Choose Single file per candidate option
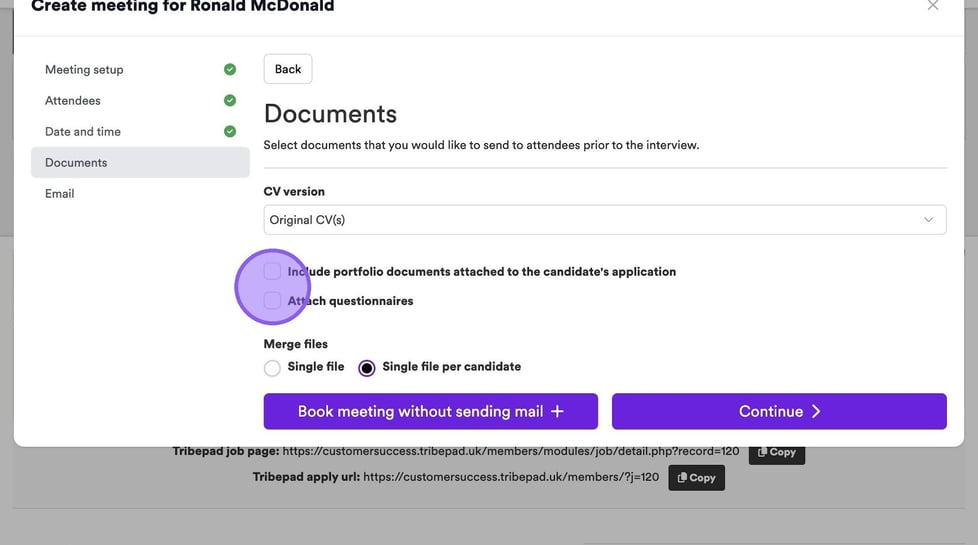The image size is (978, 545). tap(367, 368)
